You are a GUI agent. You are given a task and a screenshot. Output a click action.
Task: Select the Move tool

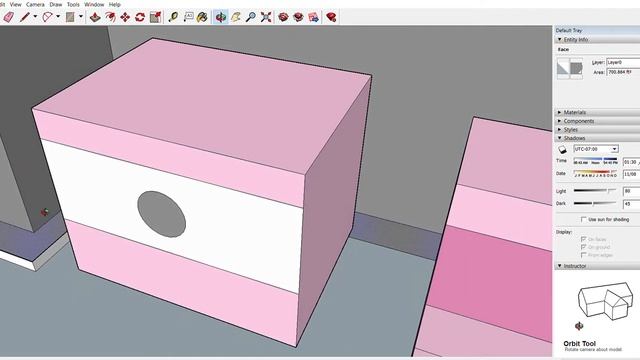pyautogui.click(x=125, y=17)
